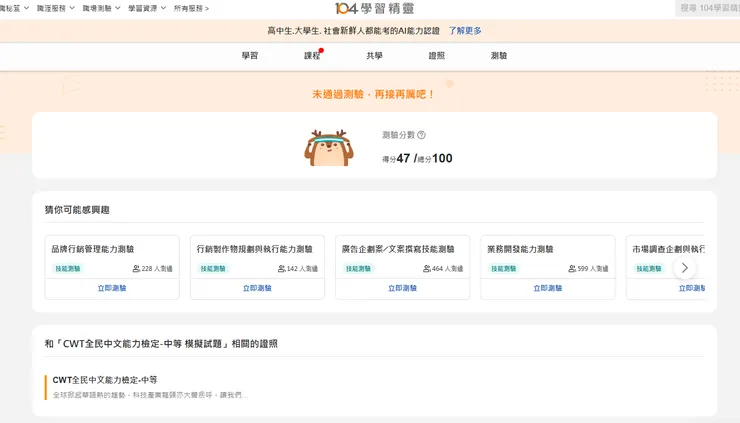Click 技能測驗 tag on 行銷製作物 card
This screenshot has width=740, height=423.
pos(213,269)
